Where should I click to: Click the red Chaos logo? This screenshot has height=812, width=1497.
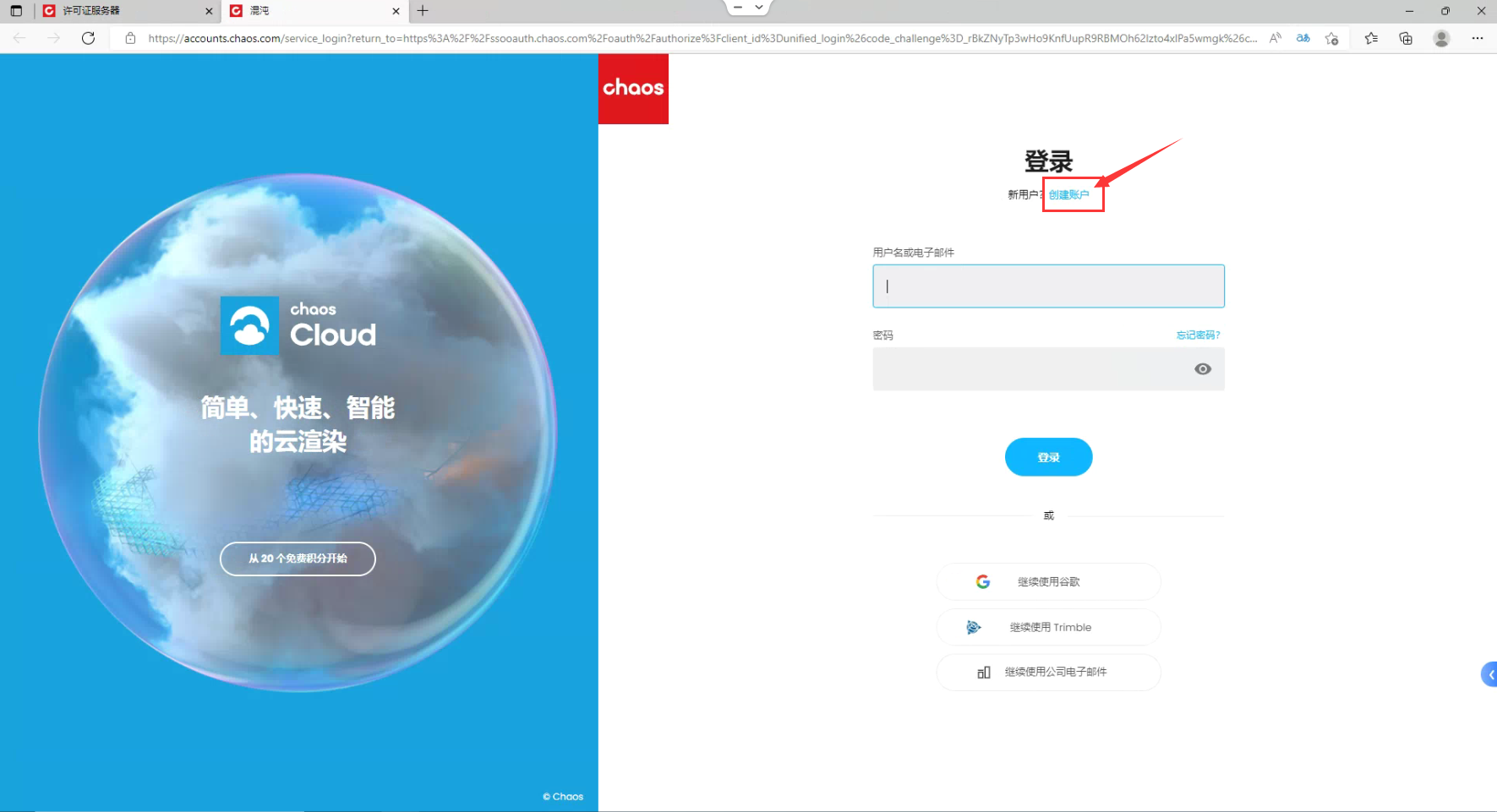(633, 89)
